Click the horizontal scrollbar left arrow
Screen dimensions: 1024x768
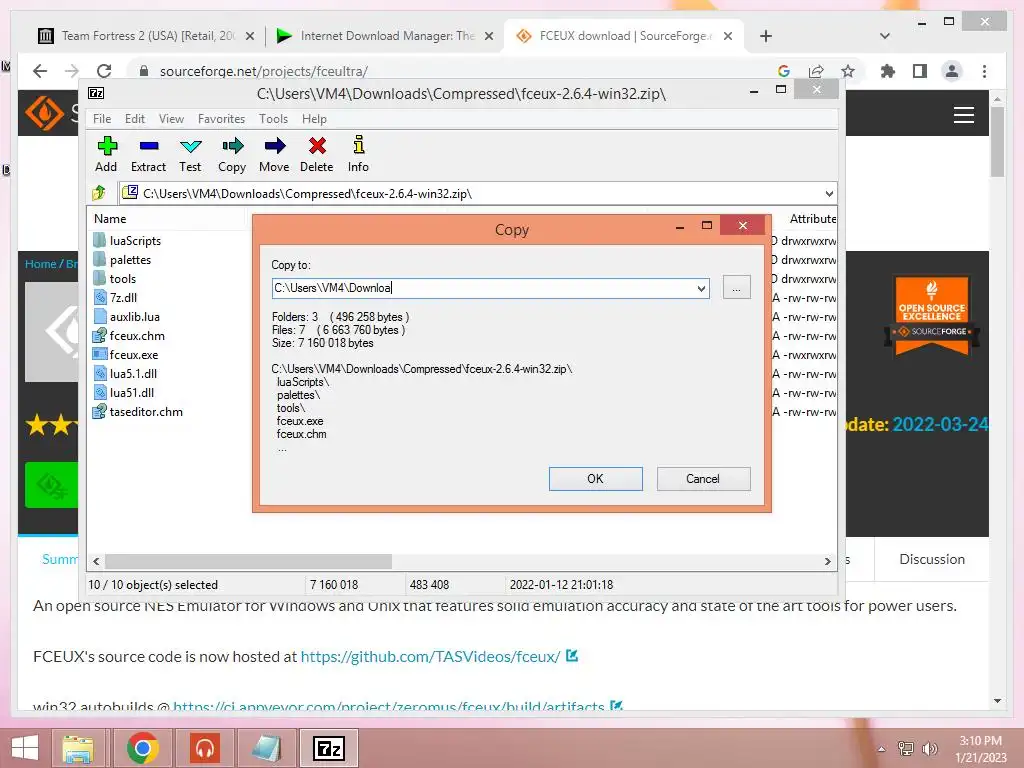tap(97, 561)
